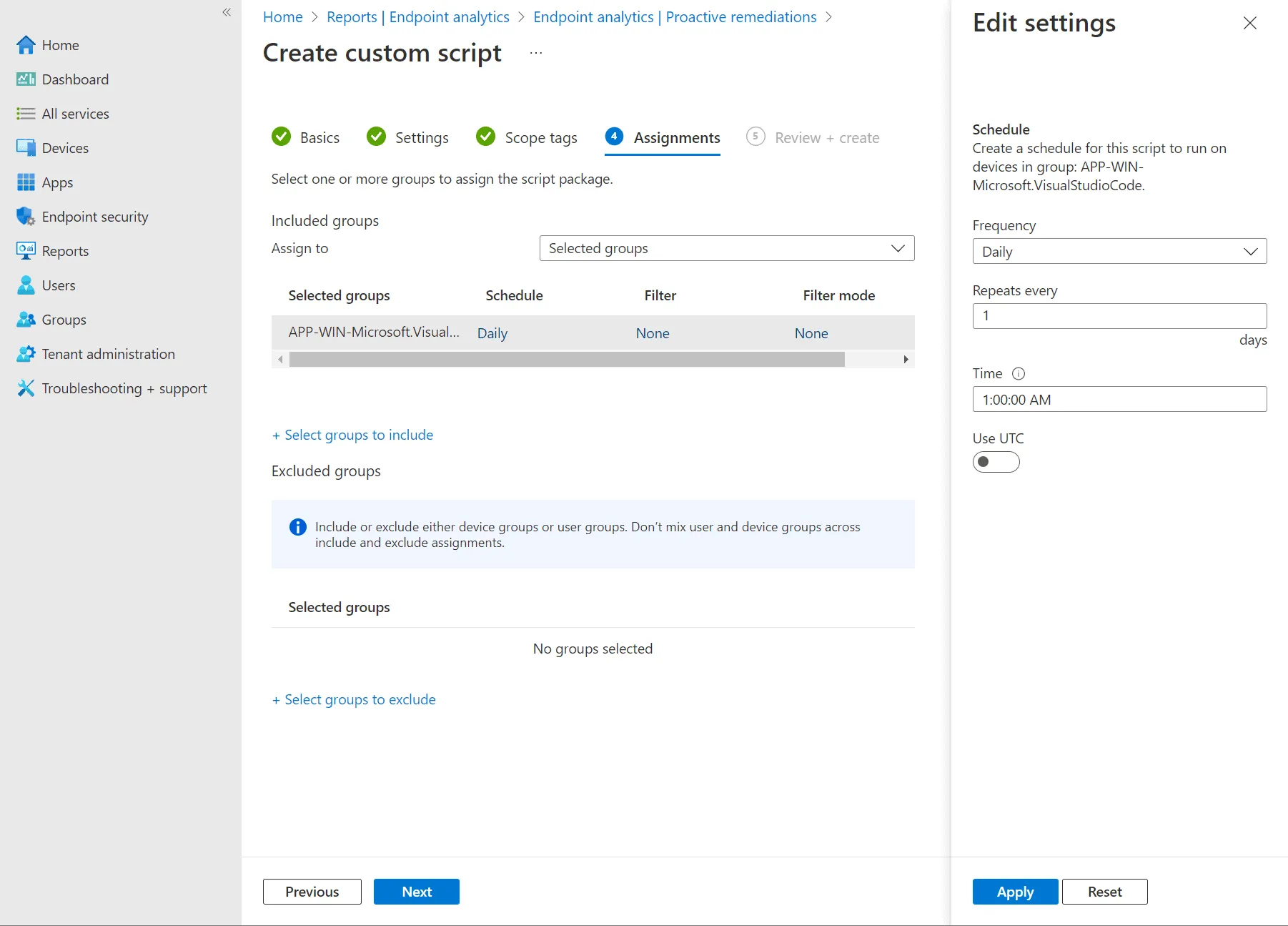Click the Reports icon in sidebar

pyautogui.click(x=26, y=251)
